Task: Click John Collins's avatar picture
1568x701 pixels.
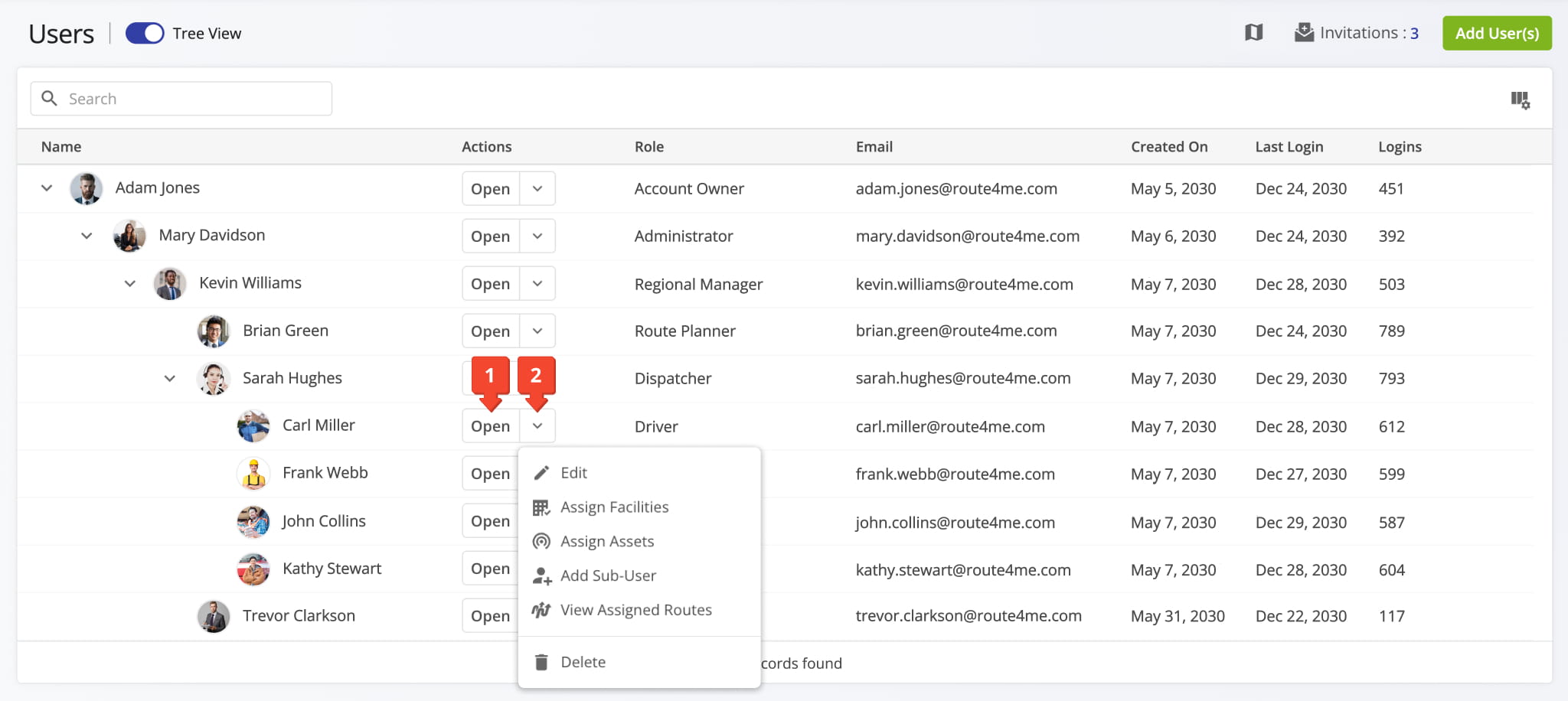Action: tap(253, 521)
